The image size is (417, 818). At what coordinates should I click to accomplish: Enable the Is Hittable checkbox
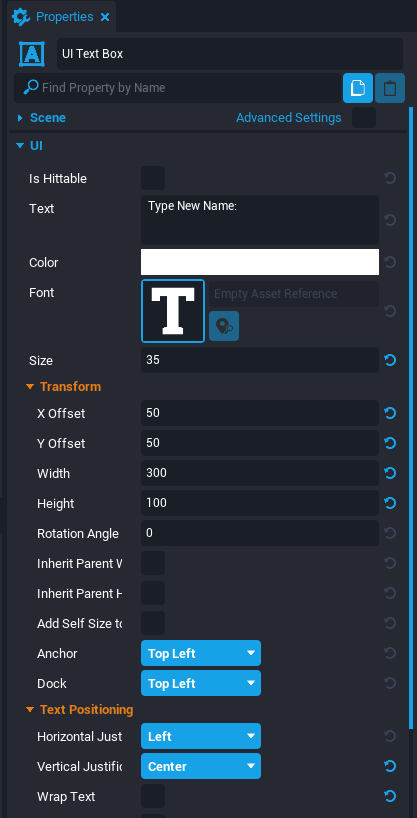pyautogui.click(x=153, y=178)
